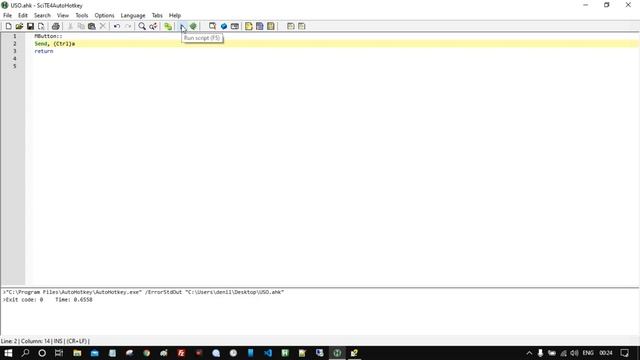This screenshot has height=360, width=640.
Task: Click the Paste clipboard toolbar icon
Action: 92,27
